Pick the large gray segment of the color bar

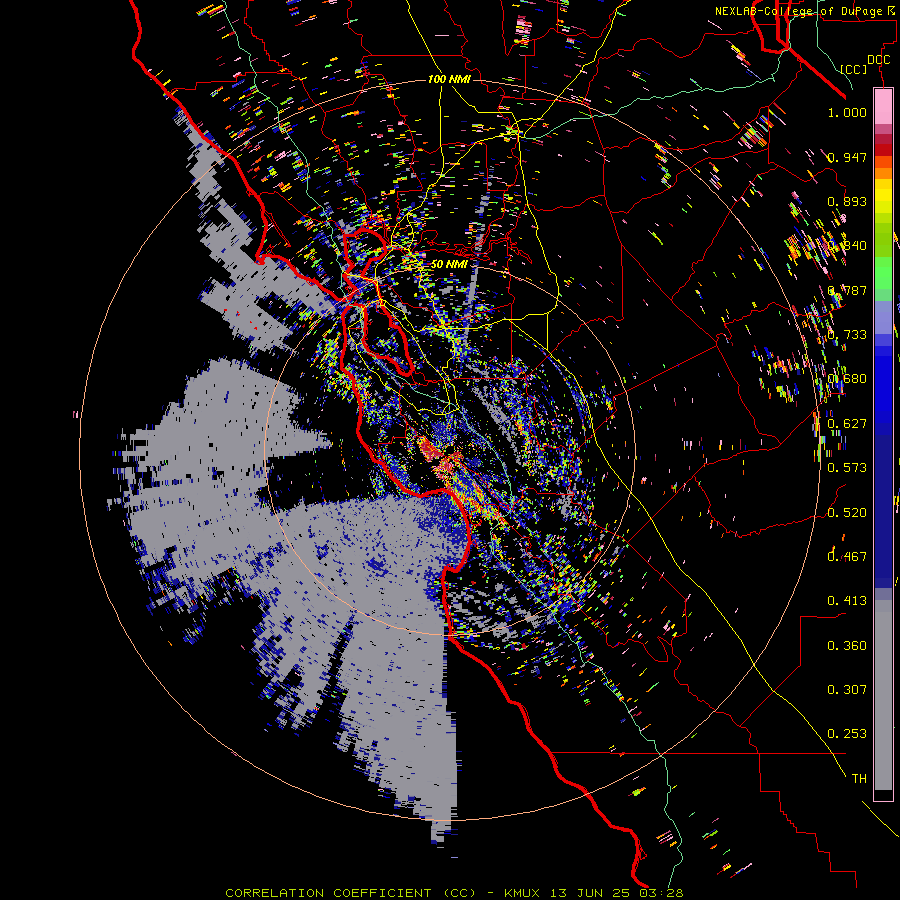(883, 695)
